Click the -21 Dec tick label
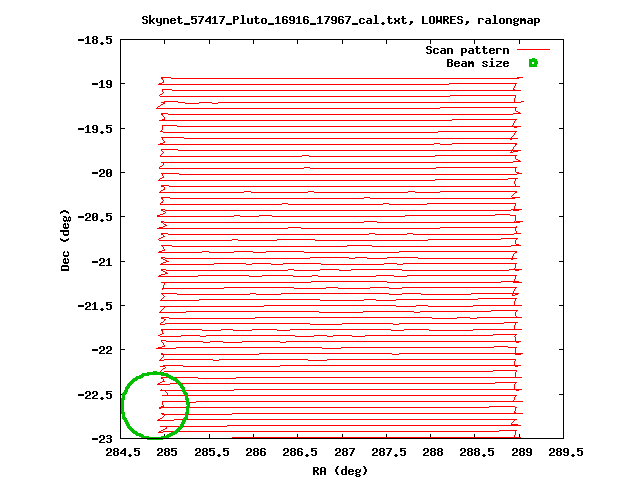This screenshot has width=640, height=480. (102, 262)
